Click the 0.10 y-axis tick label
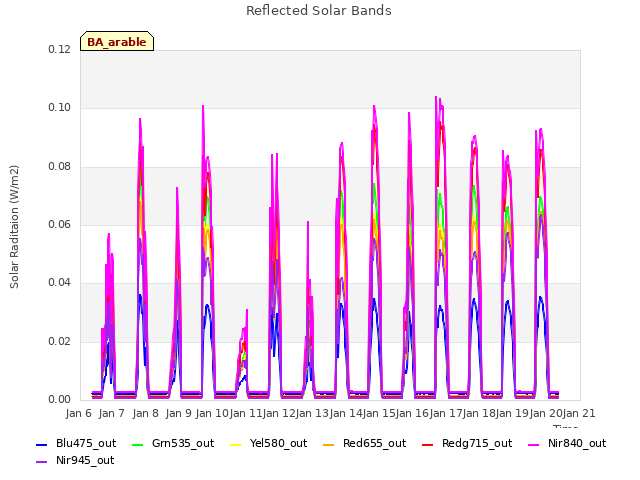 pos(60,108)
